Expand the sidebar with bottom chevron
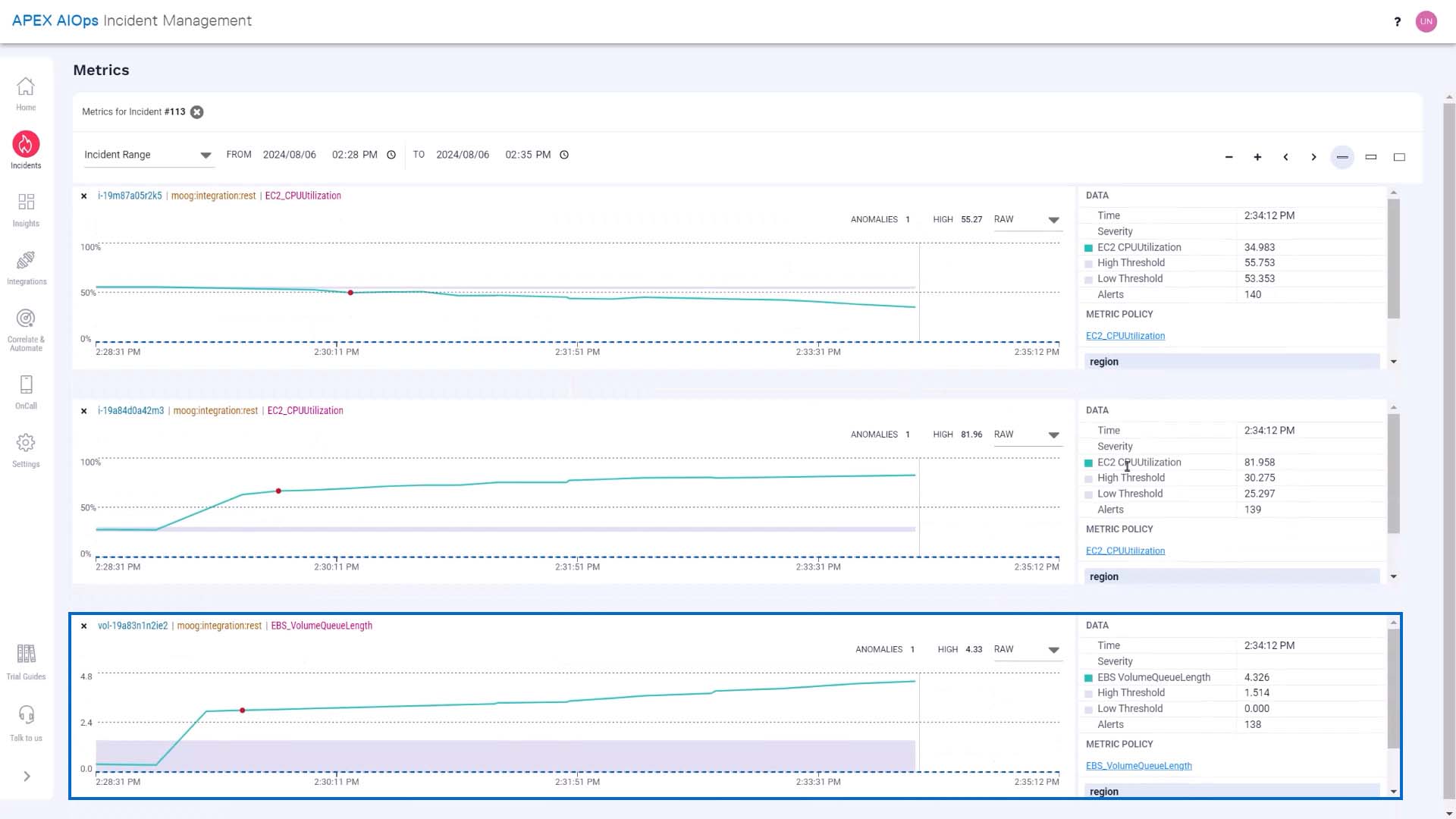 (27, 776)
